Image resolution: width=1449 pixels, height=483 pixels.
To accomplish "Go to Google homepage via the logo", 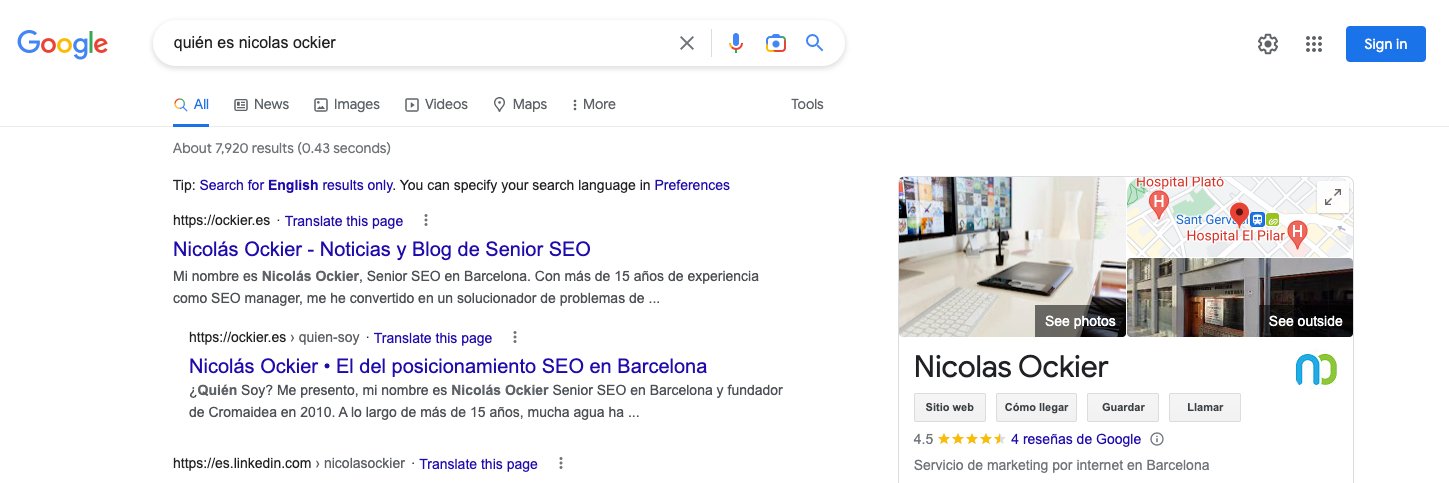I will point(62,44).
